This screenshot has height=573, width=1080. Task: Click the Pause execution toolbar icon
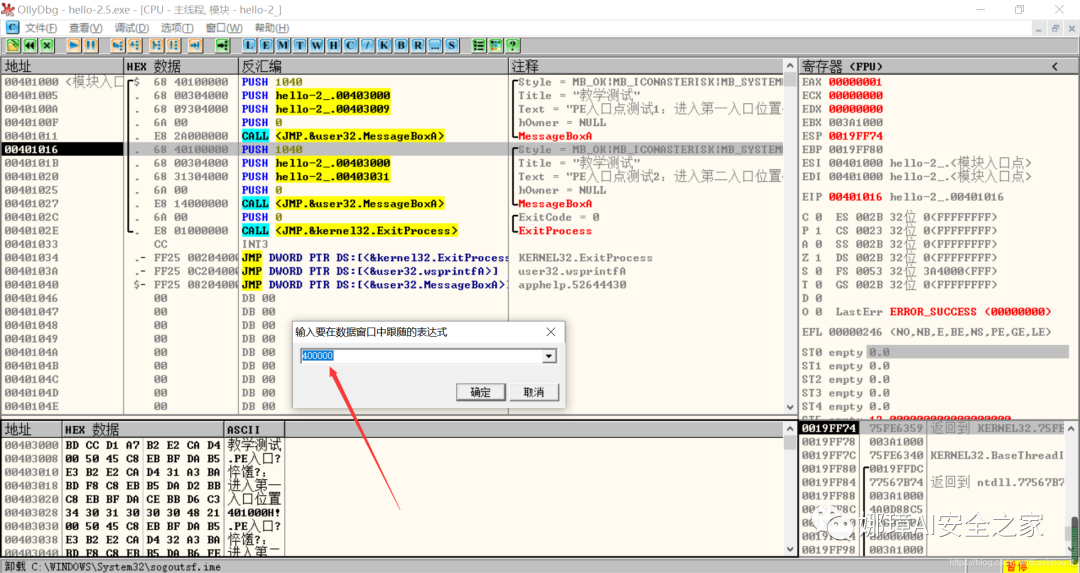click(90, 45)
